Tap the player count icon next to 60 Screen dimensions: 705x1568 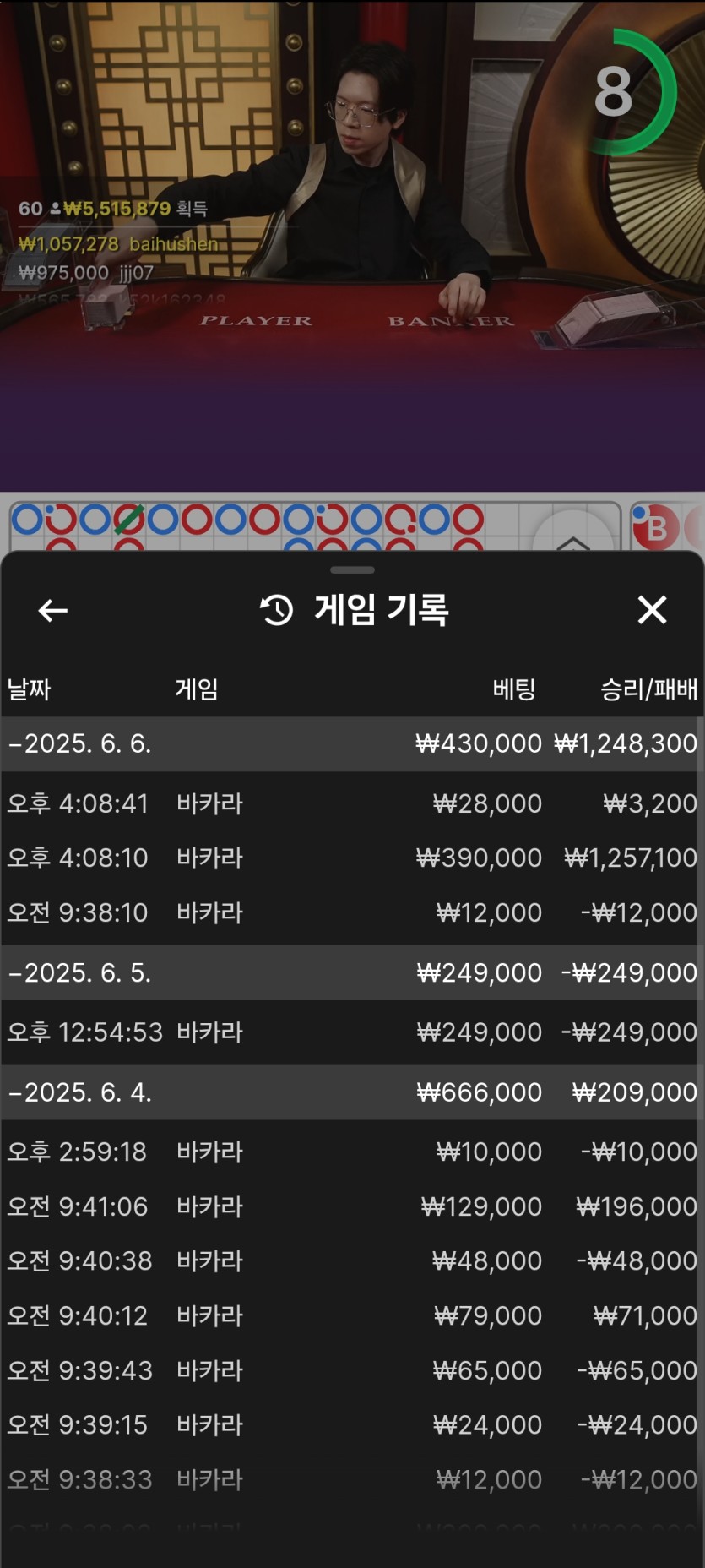(x=55, y=208)
